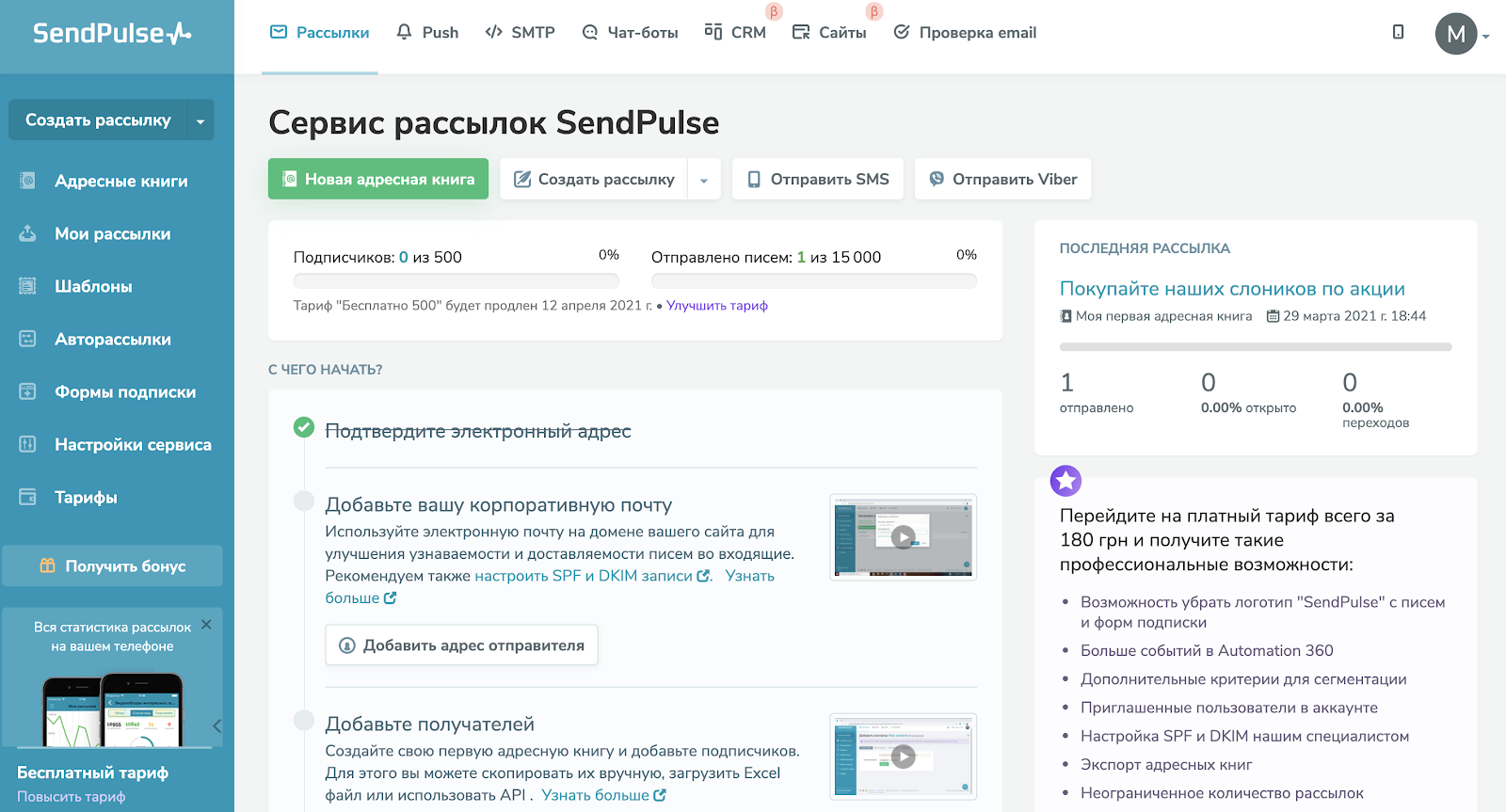Click the corporate mail step circle
Viewport: 1506px width, 812px height.
(304, 501)
